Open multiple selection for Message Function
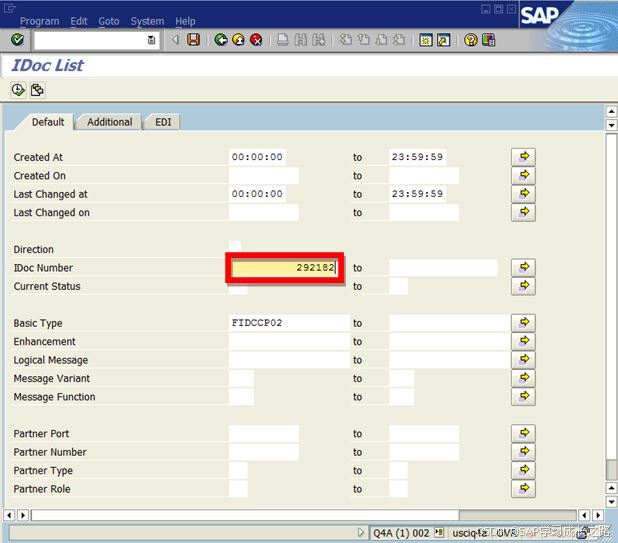This screenshot has height=543, width=618. click(x=523, y=396)
